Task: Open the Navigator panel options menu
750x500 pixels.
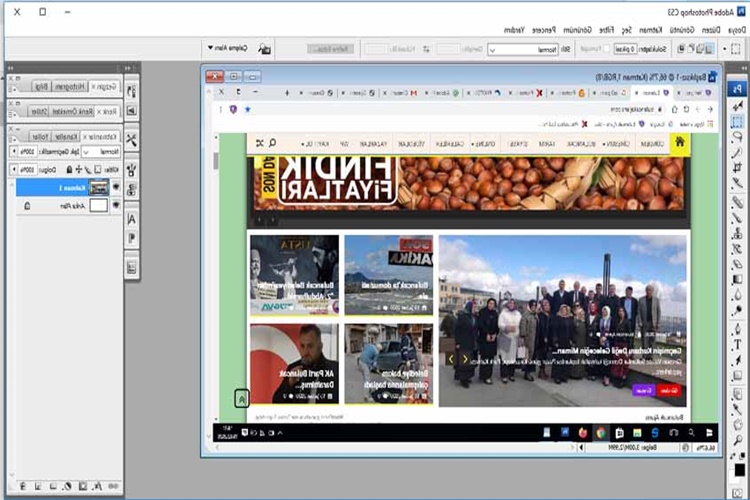Action: [x=12, y=88]
